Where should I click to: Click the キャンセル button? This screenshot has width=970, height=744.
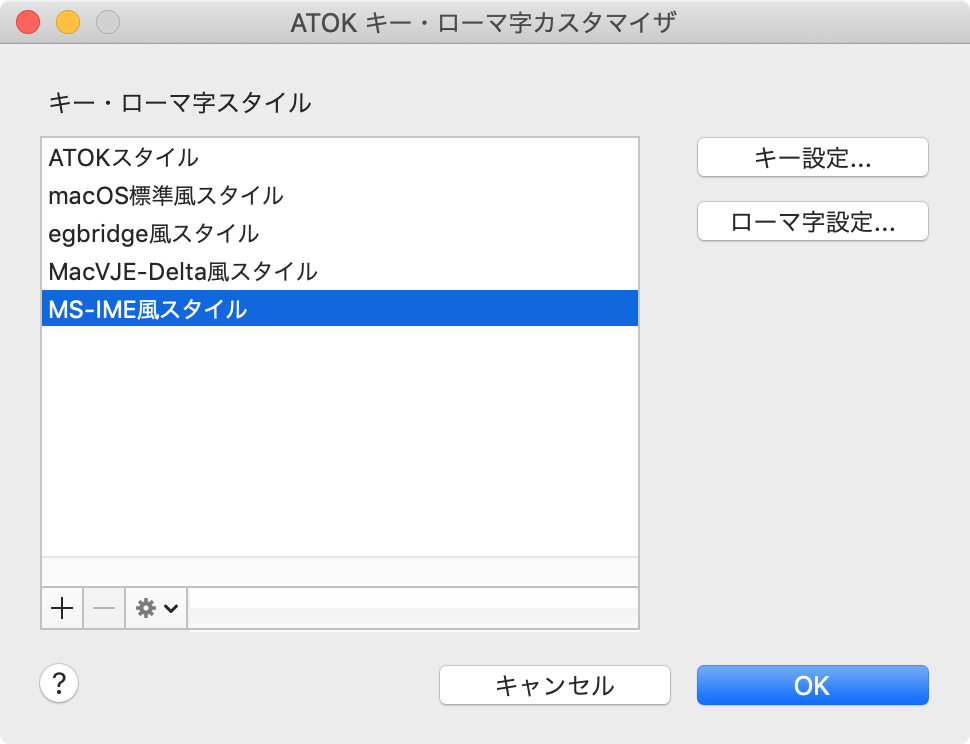[x=555, y=685]
